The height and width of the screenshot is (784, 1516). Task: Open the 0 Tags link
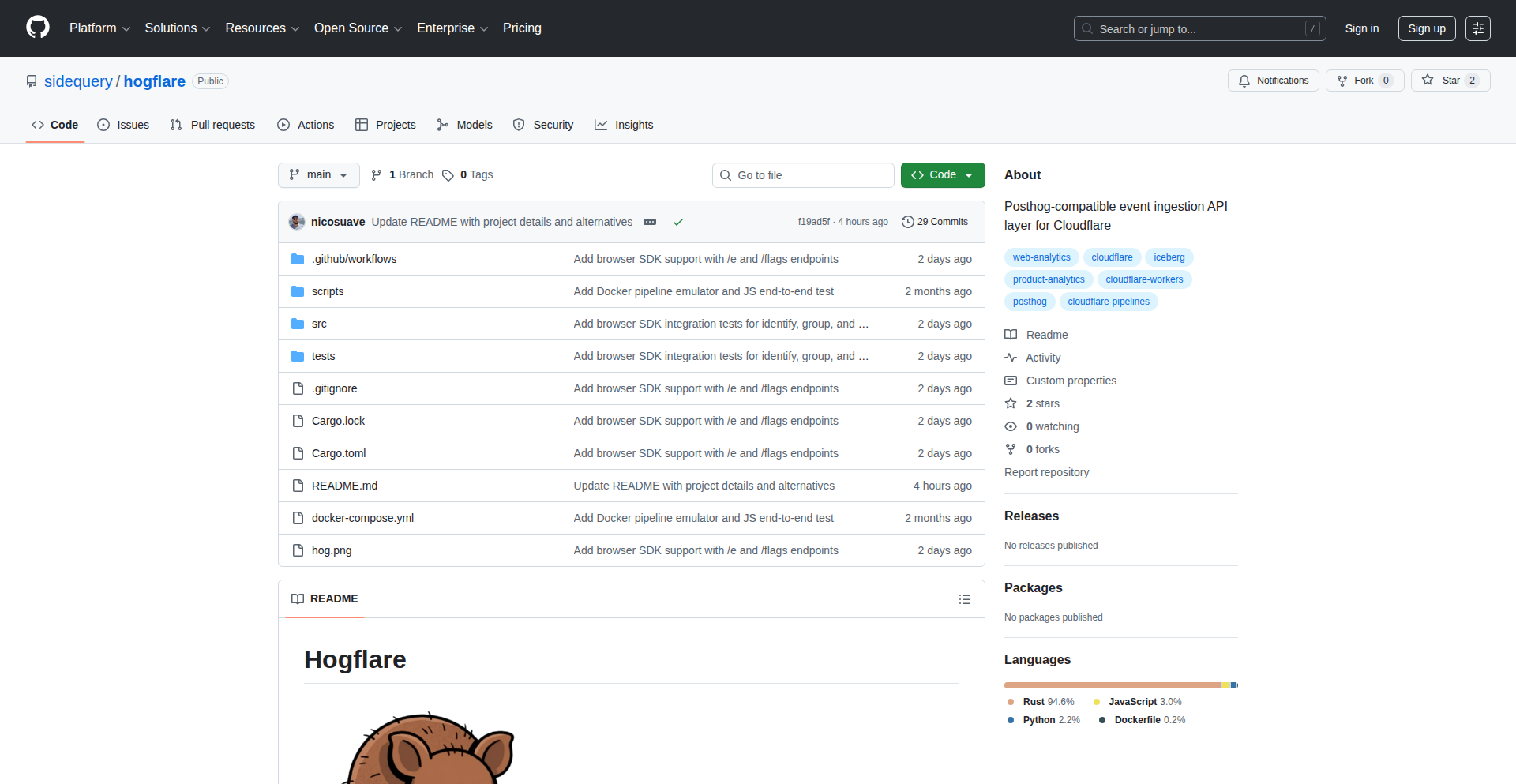tap(468, 174)
